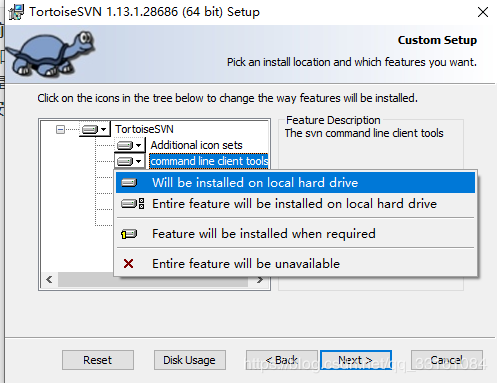
Task: Go back with the < Back button
Action: (282, 360)
